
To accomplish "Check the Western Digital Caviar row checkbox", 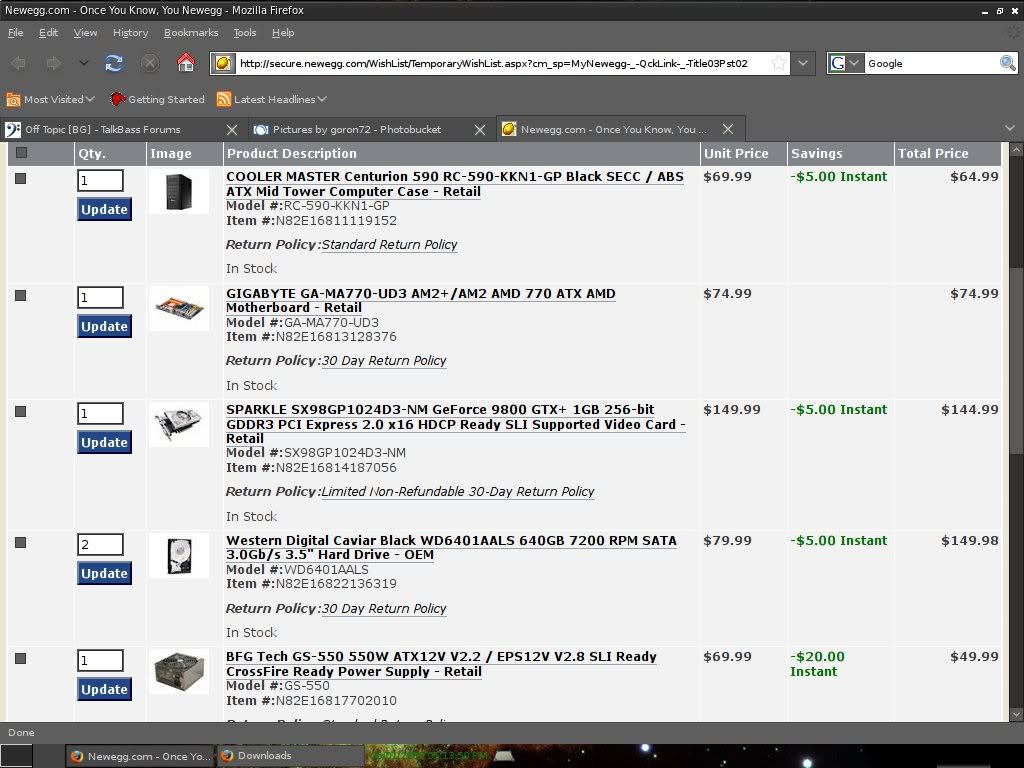I will click(21, 543).
